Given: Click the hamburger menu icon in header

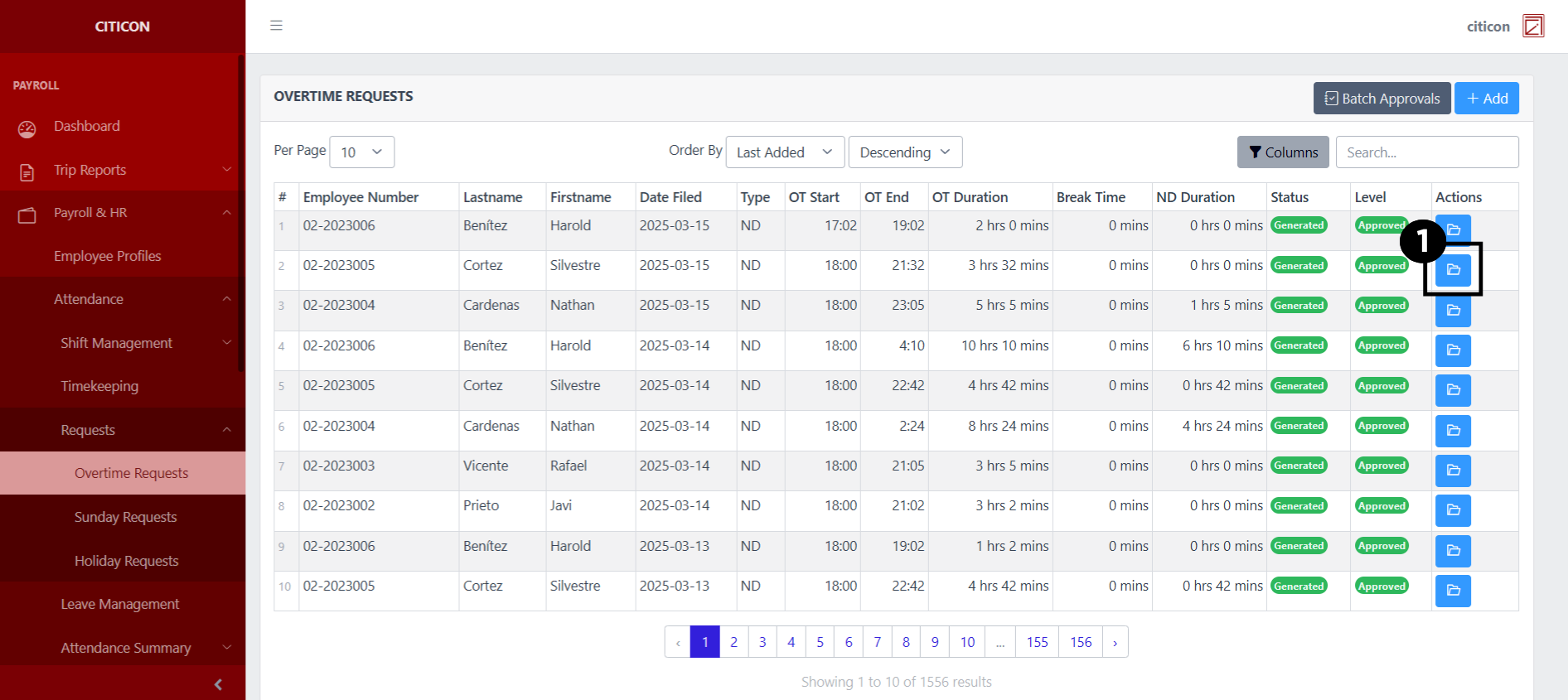Looking at the screenshot, I should tap(276, 26).
